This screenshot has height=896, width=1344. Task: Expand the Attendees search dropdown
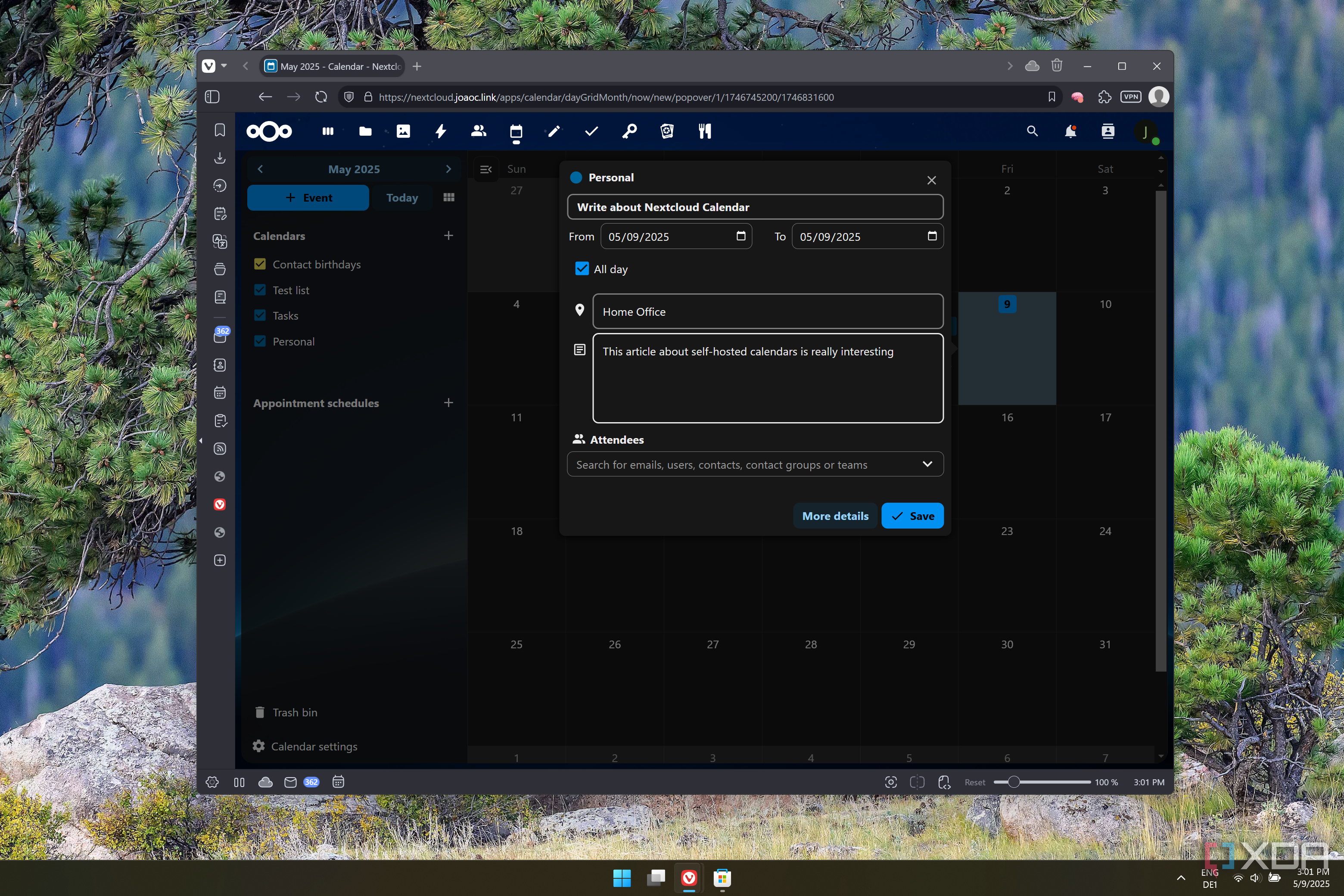(x=927, y=464)
